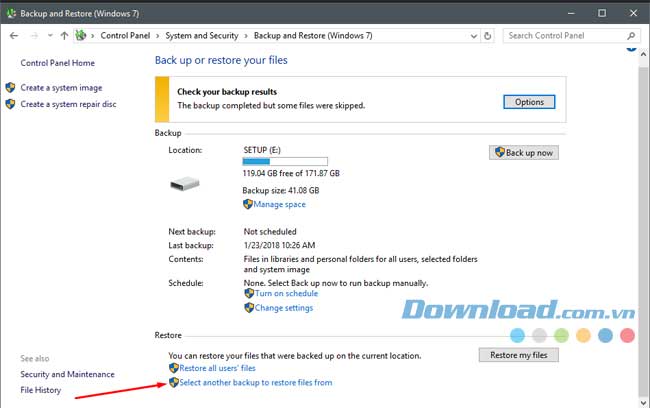Open Restore all users' files link
Screen dimensions: 650x408
point(218,368)
